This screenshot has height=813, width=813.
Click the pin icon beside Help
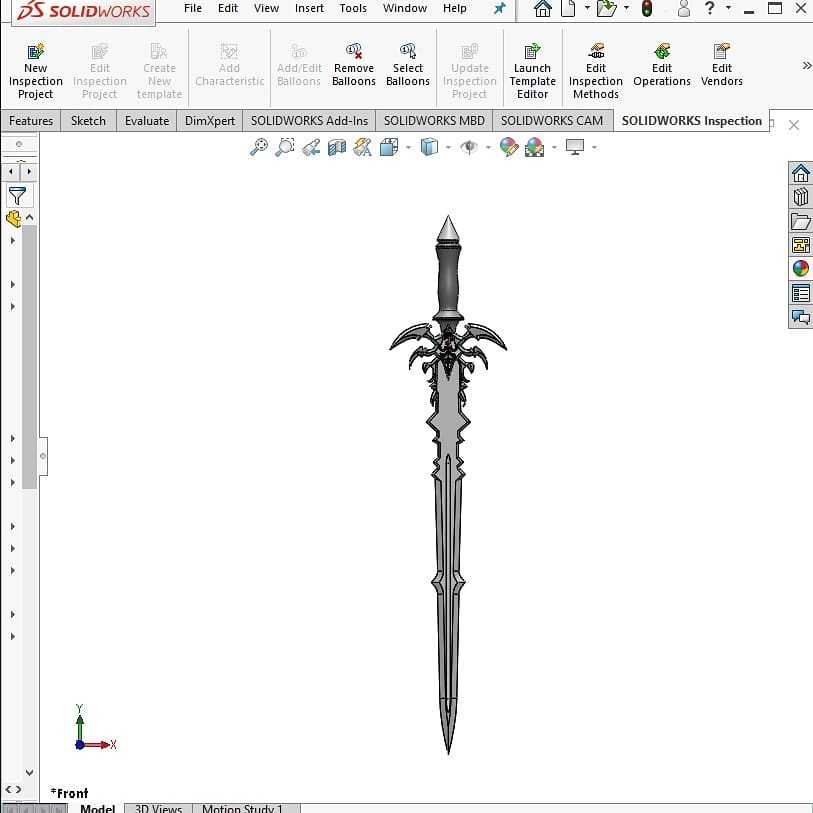pos(499,9)
